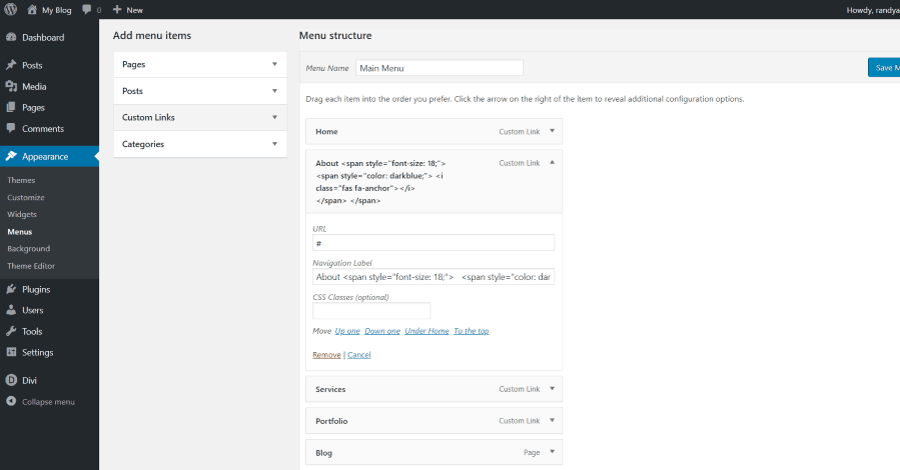Expand the Categories accordion section
Viewport: 900px width, 470px height.
(x=274, y=144)
